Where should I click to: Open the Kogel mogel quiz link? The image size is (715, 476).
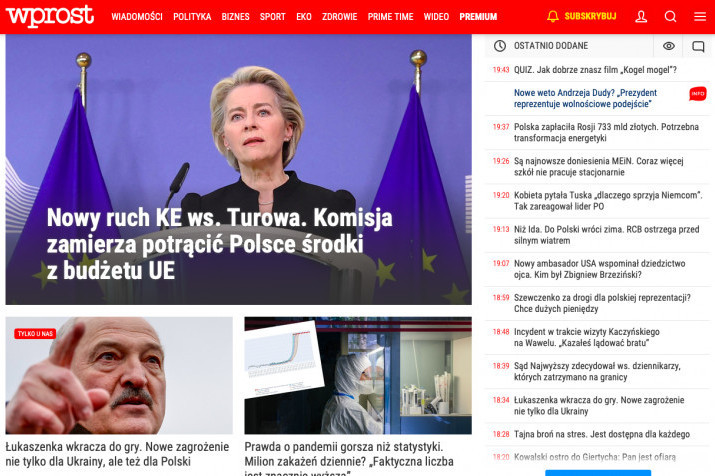point(595,70)
